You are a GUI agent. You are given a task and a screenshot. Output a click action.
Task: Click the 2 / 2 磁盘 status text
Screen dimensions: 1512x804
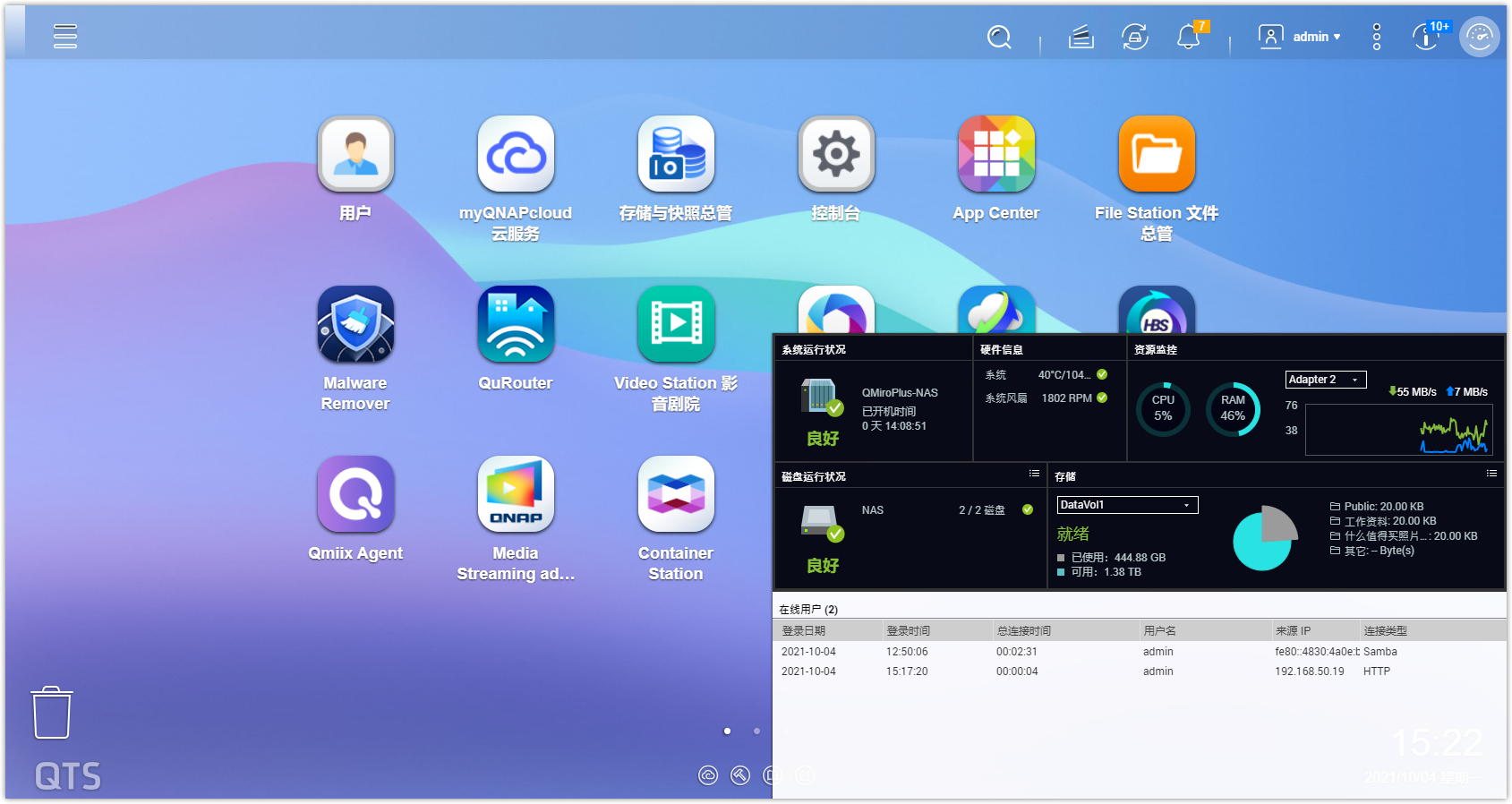click(982, 510)
